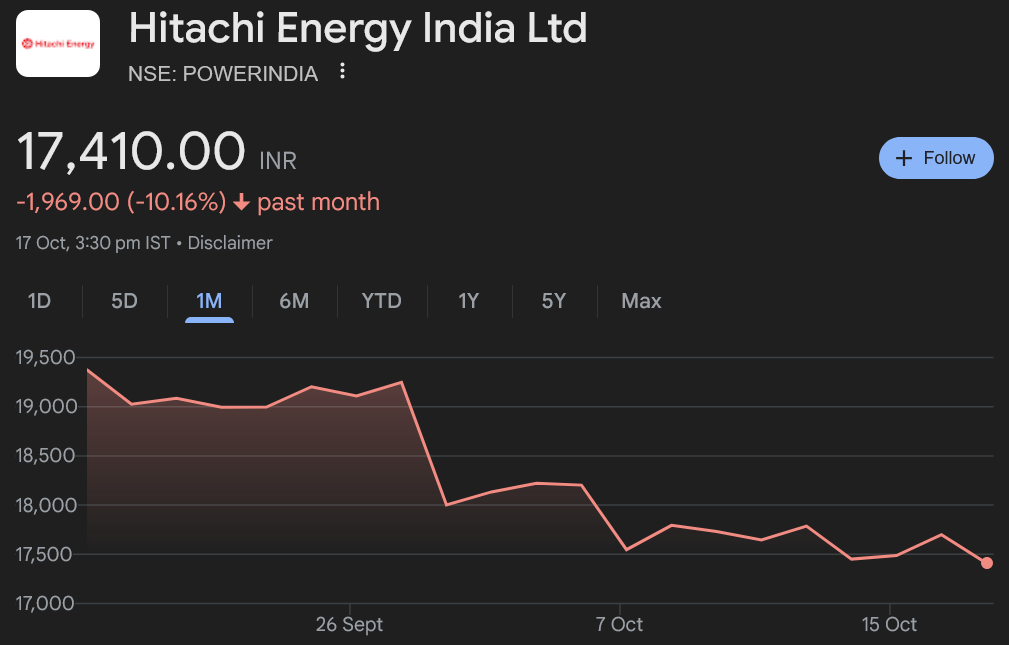Show the 5Y price history
Screen dimensions: 1009x645
click(554, 301)
